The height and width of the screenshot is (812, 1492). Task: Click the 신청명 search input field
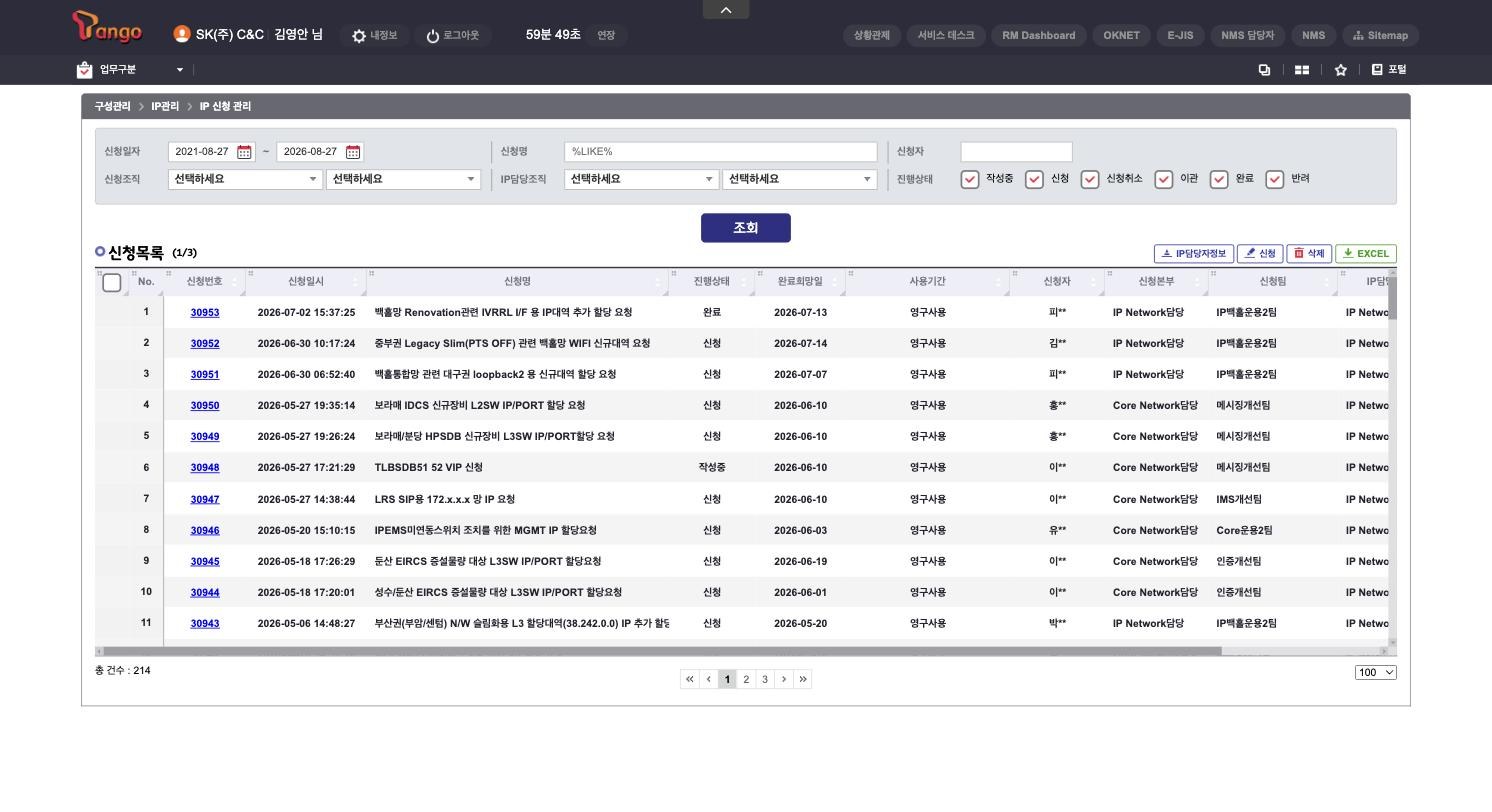coord(721,152)
